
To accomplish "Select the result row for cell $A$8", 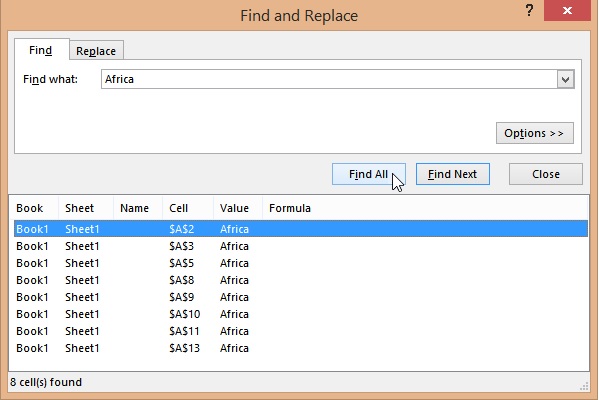I will click(301, 280).
